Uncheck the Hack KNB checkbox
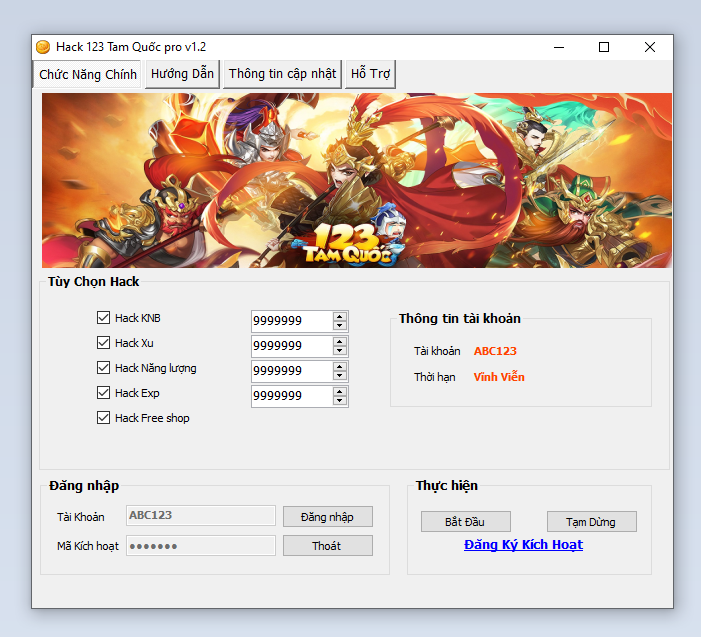 103,318
